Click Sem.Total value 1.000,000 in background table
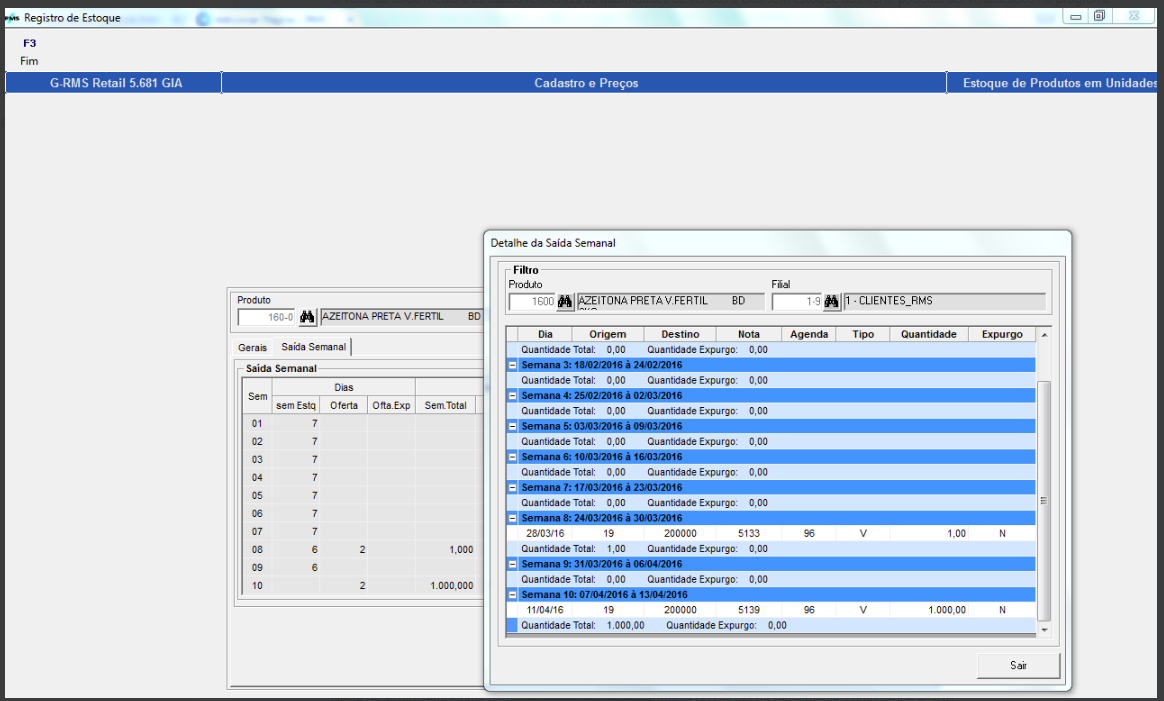 (445, 586)
